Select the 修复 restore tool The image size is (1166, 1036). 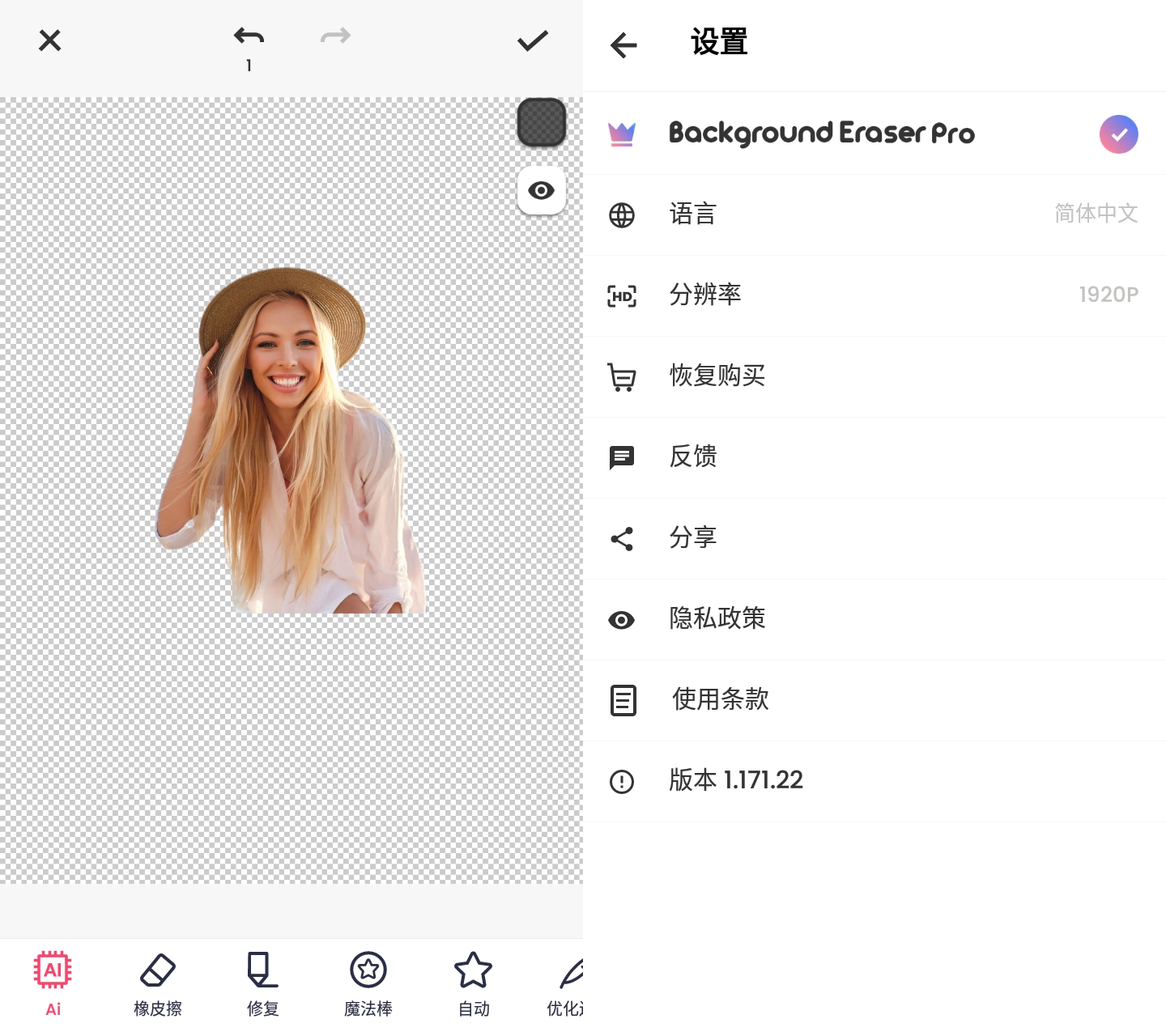click(263, 984)
